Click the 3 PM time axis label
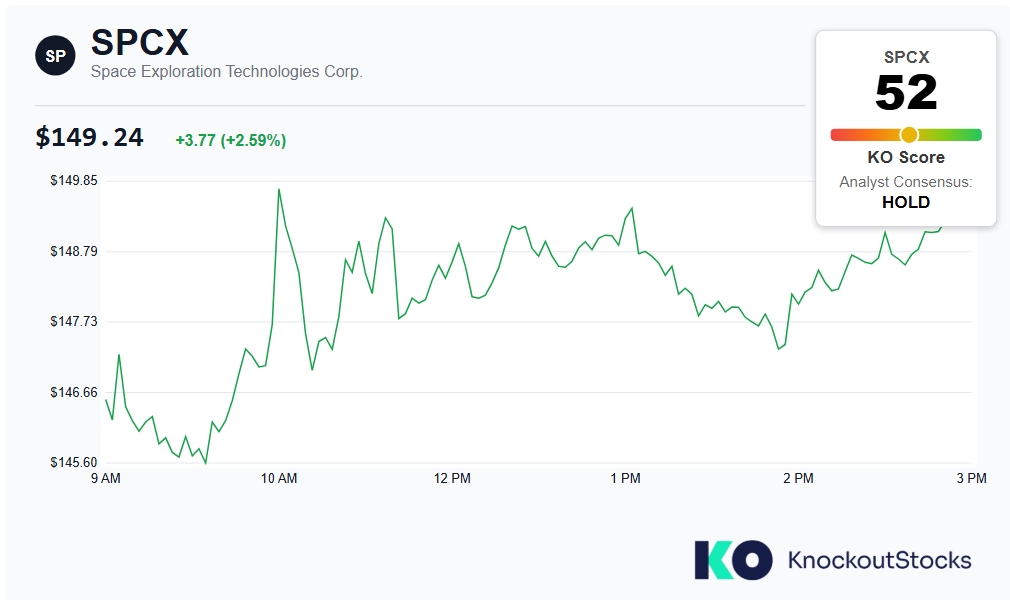The width and height of the screenshot is (1010, 600). pos(971,478)
